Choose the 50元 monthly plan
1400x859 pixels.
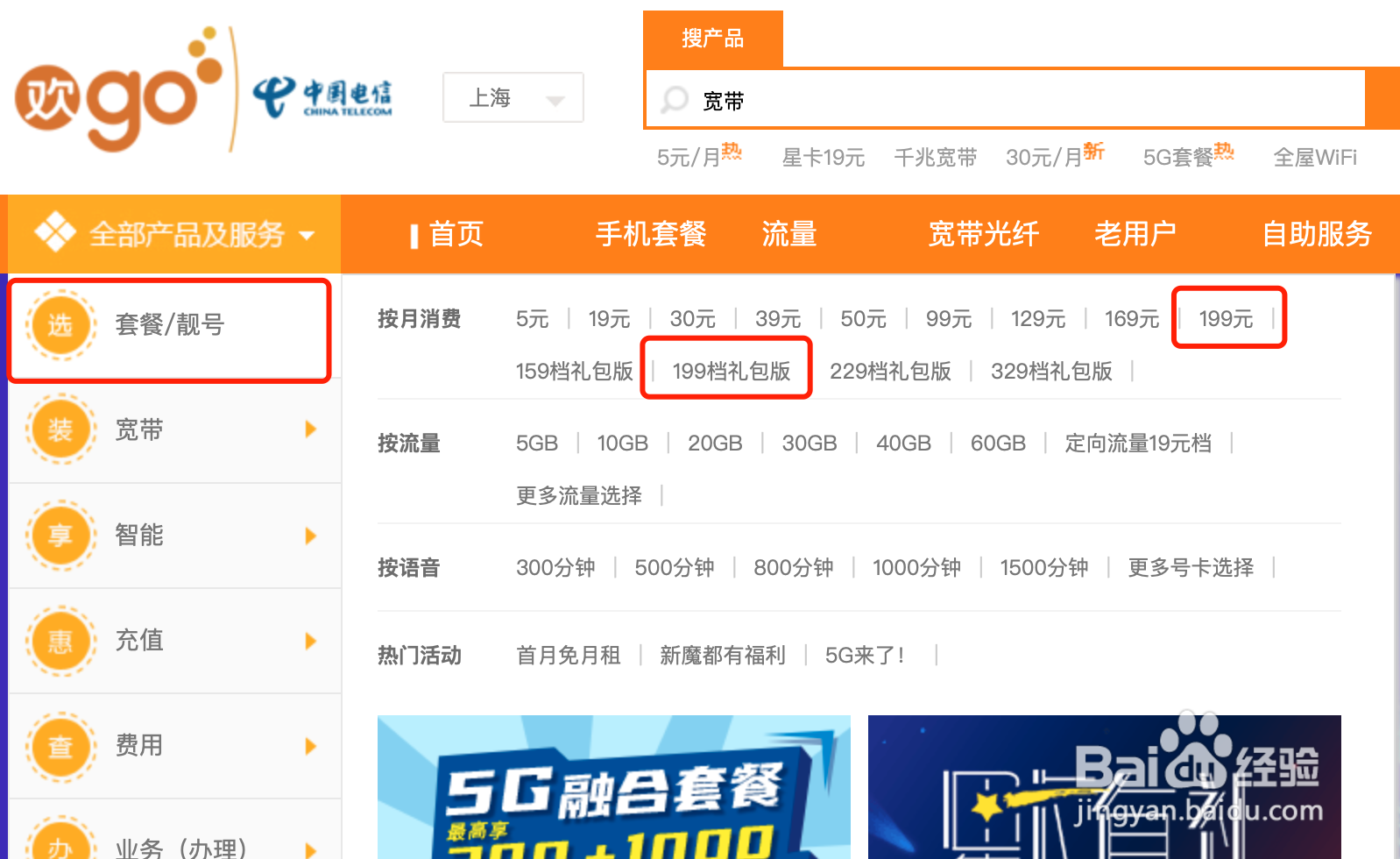coord(864,319)
